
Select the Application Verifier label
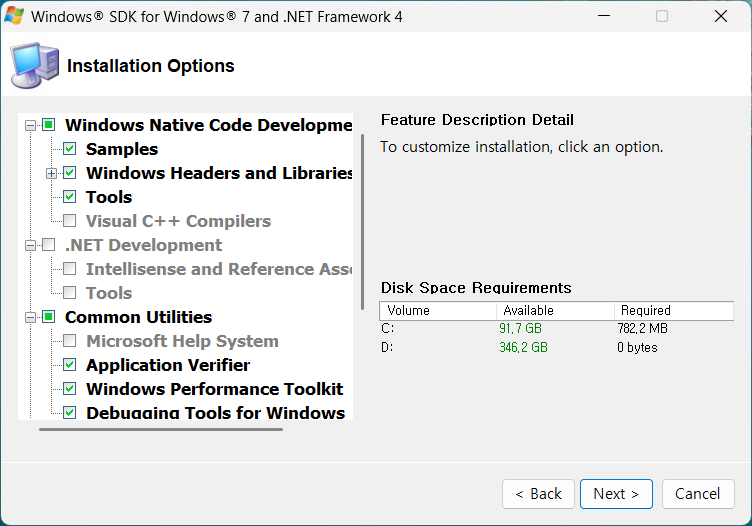tap(168, 365)
